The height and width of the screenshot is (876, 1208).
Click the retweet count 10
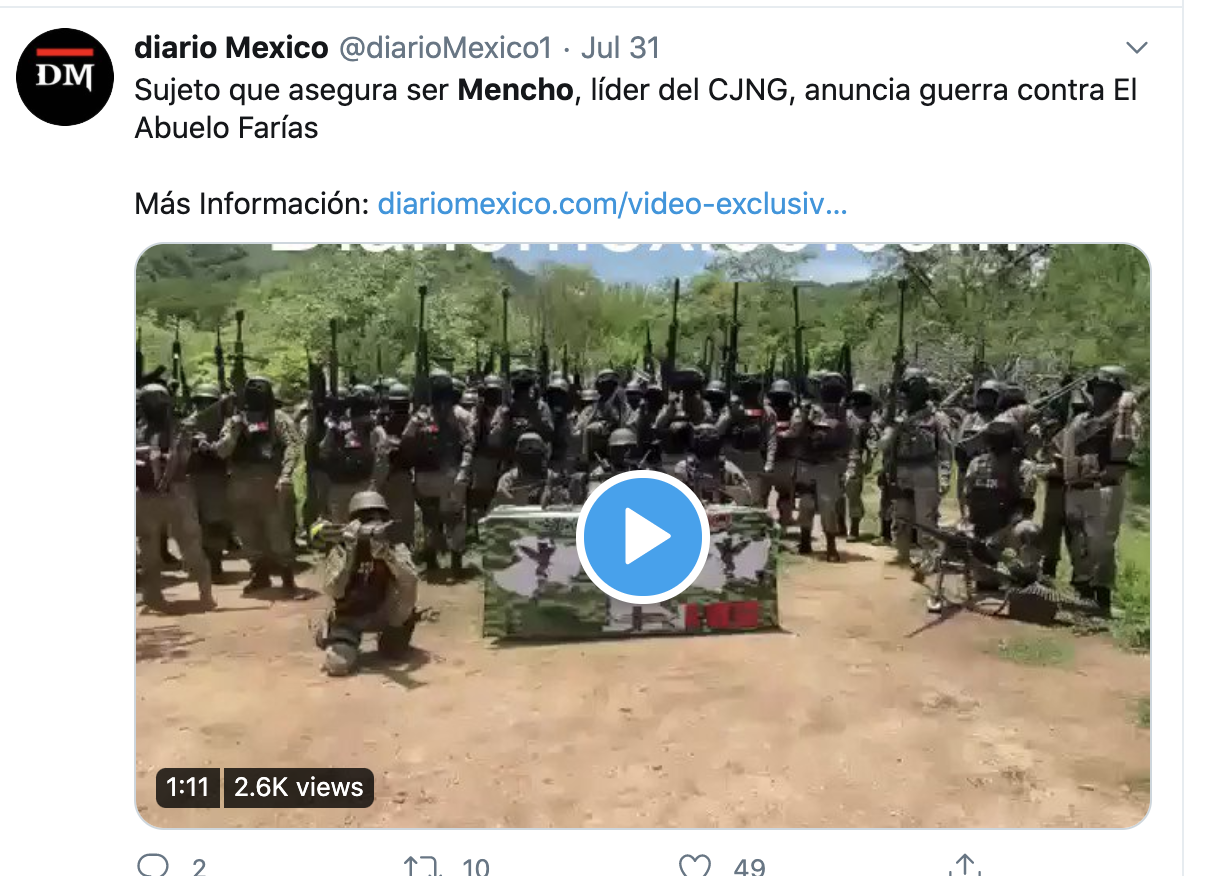[474, 867]
